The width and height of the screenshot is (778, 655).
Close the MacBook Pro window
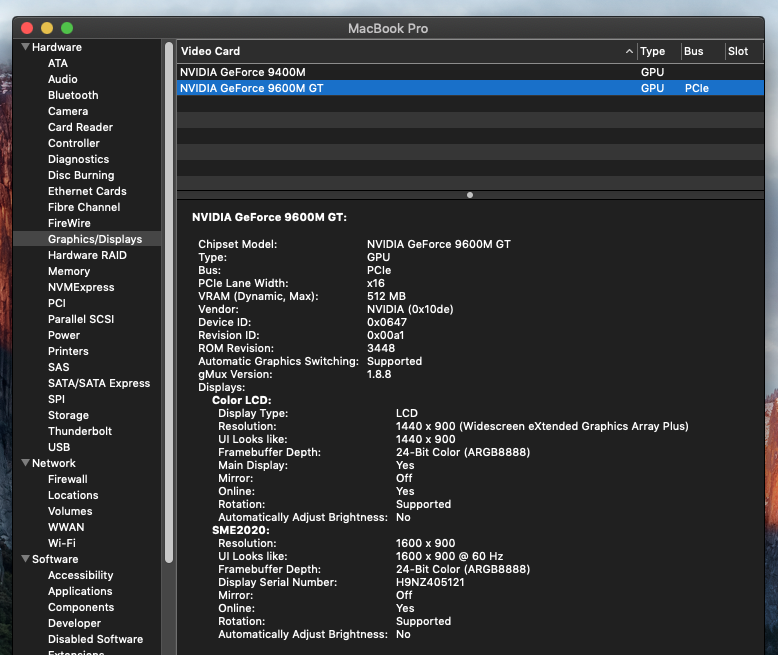27,28
